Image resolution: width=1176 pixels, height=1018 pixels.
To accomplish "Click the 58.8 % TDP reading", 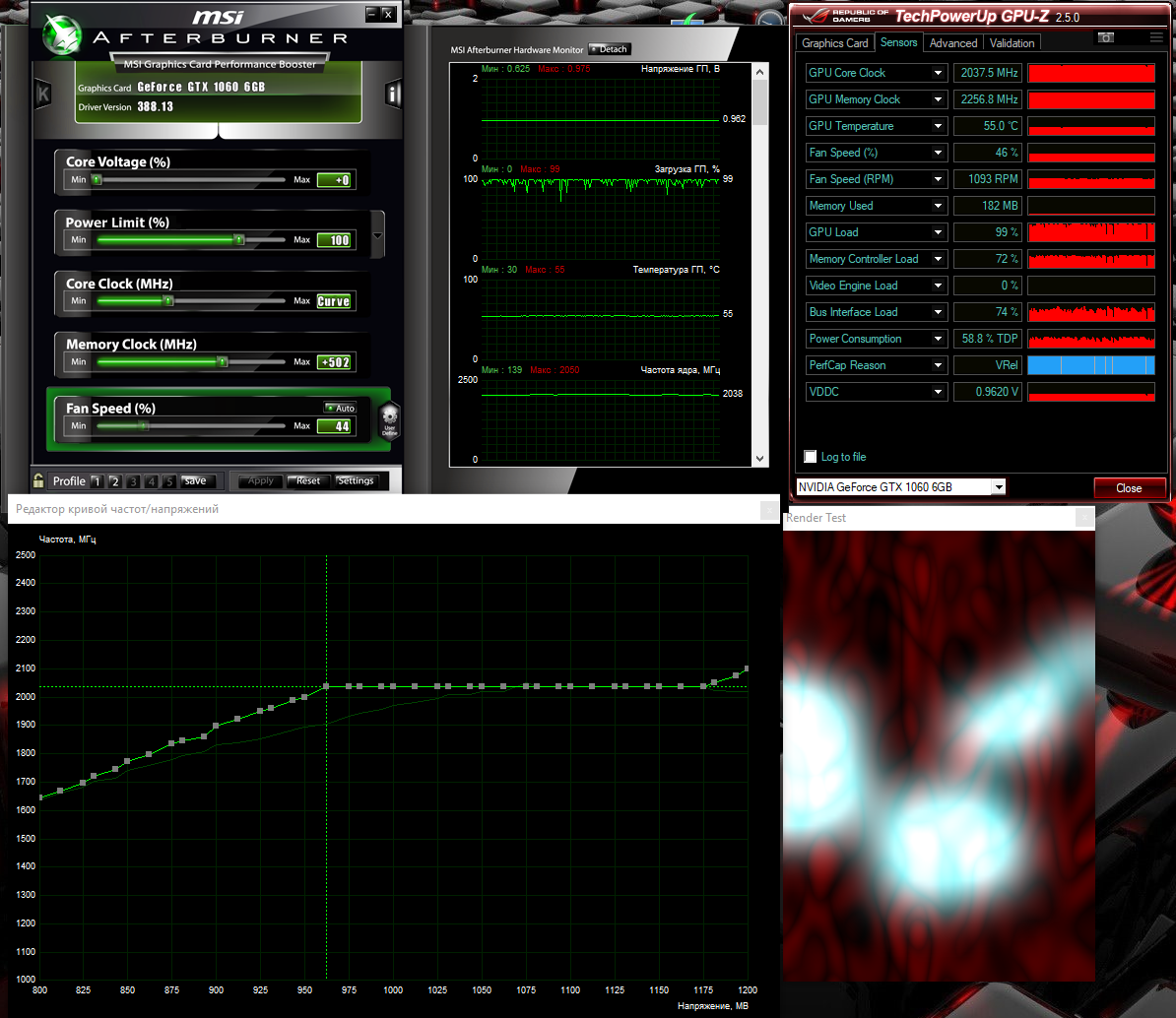I will 988,339.
